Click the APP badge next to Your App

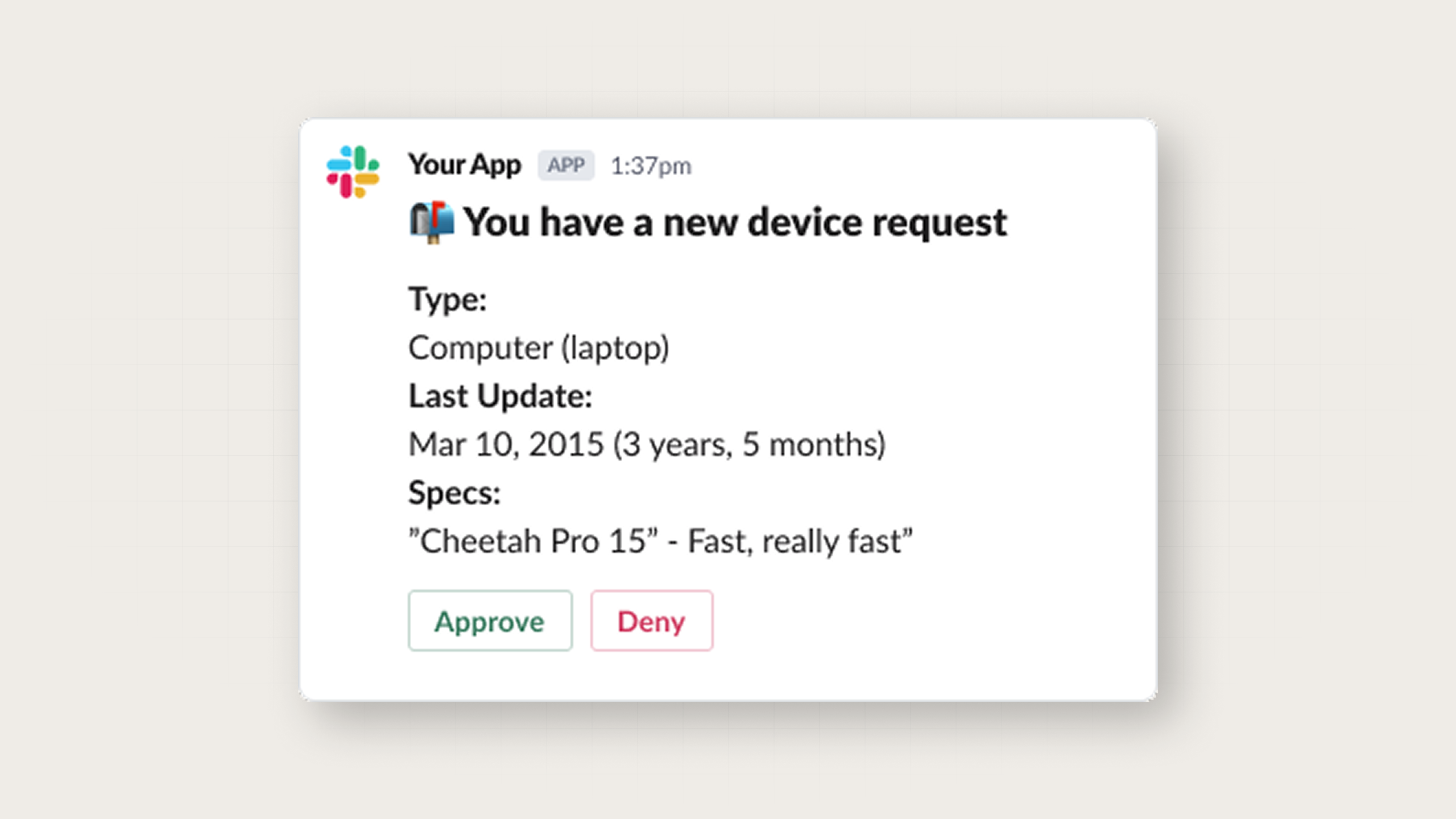[x=567, y=165]
